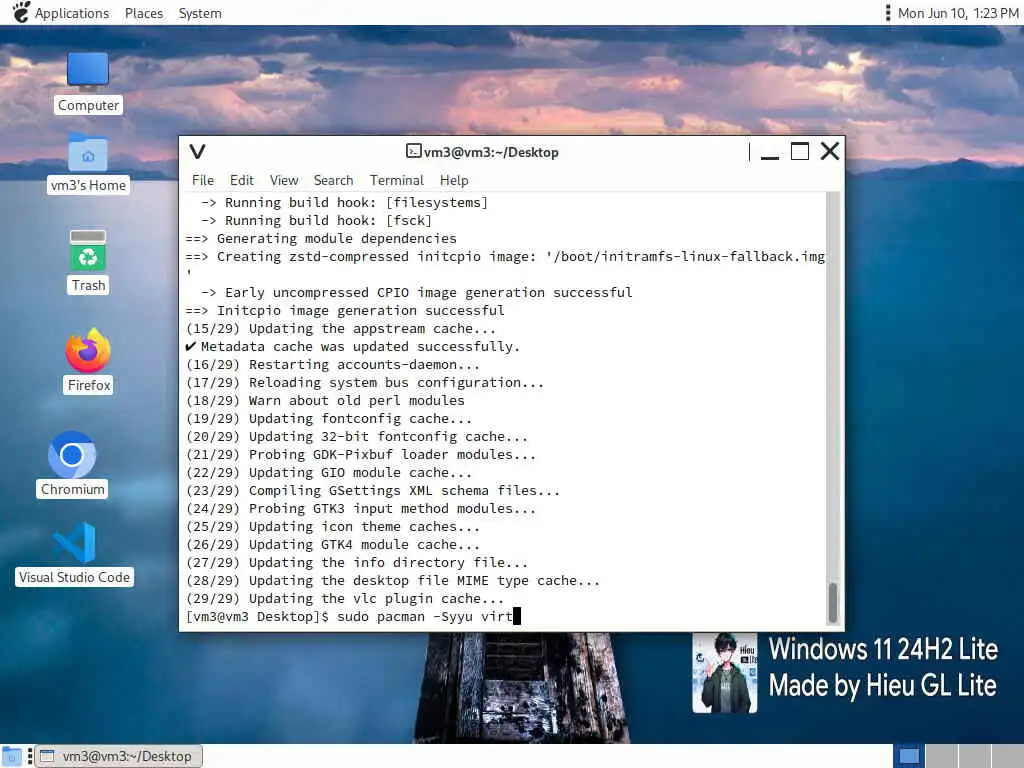Image resolution: width=1024 pixels, height=768 pixels.
Task: Open the terminal window menu arrow
Action: pyautogui.click(x=197, y=152)
